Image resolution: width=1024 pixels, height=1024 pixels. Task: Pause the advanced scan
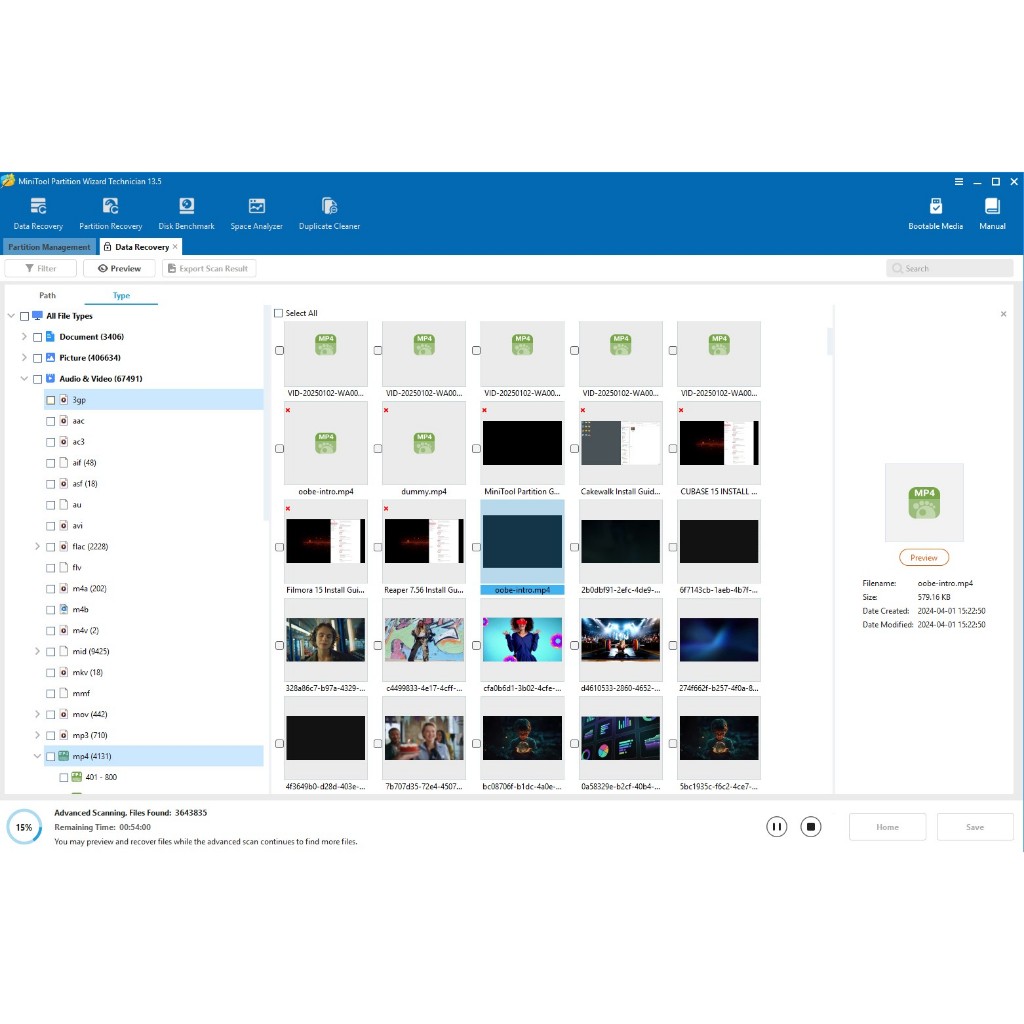tap(777, 827)
